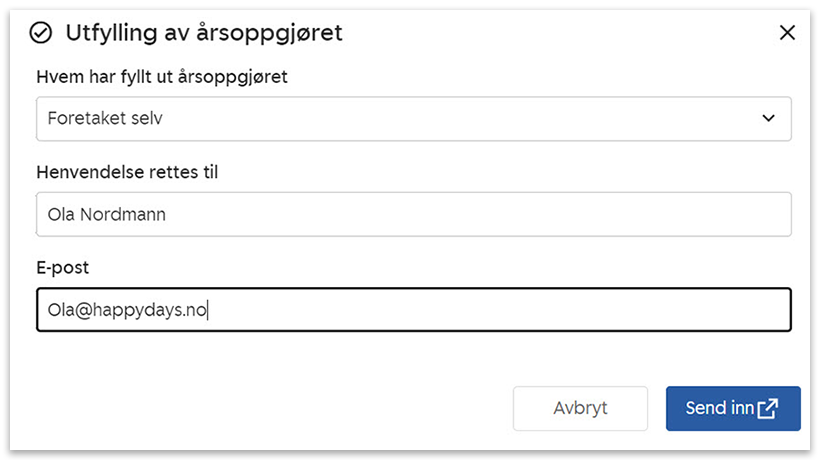Focus the "Henvendelse rettes til" input field
Viewport: 820px width, 460px height.
click(x=413, y=215)
